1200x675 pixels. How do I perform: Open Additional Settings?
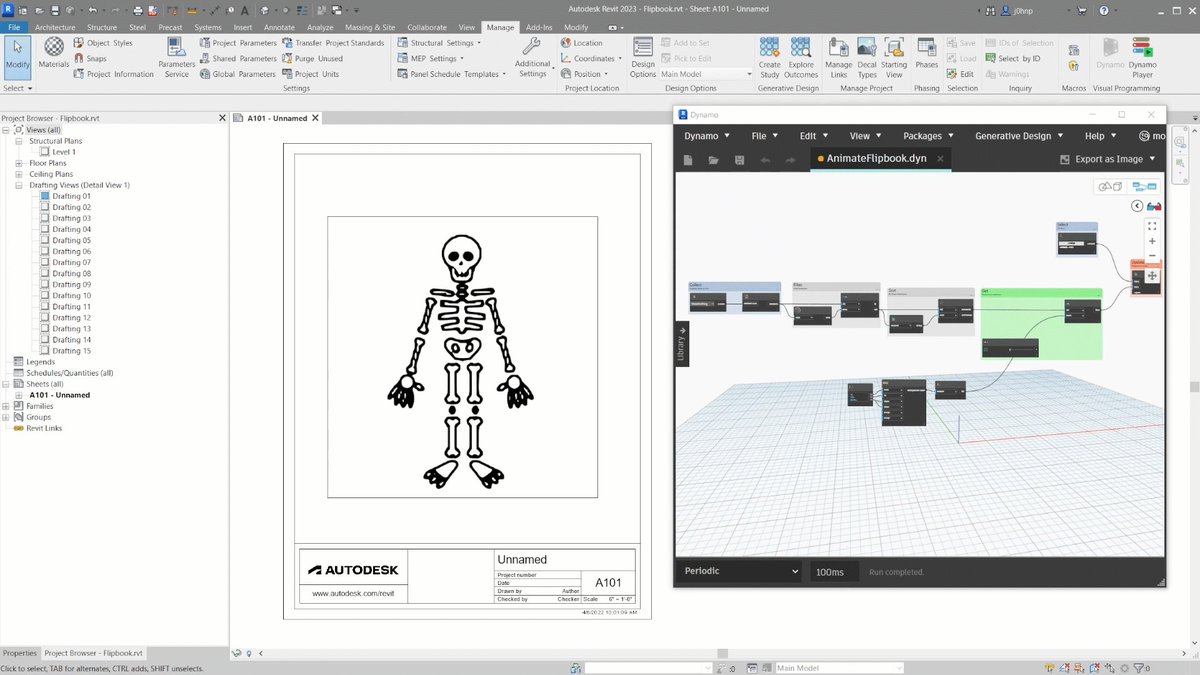click(532, 58)
